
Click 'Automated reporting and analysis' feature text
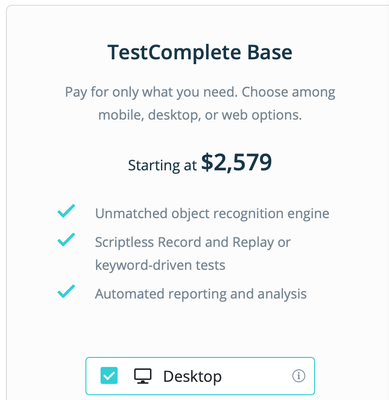pyautogui.click(x=201, y=294)
